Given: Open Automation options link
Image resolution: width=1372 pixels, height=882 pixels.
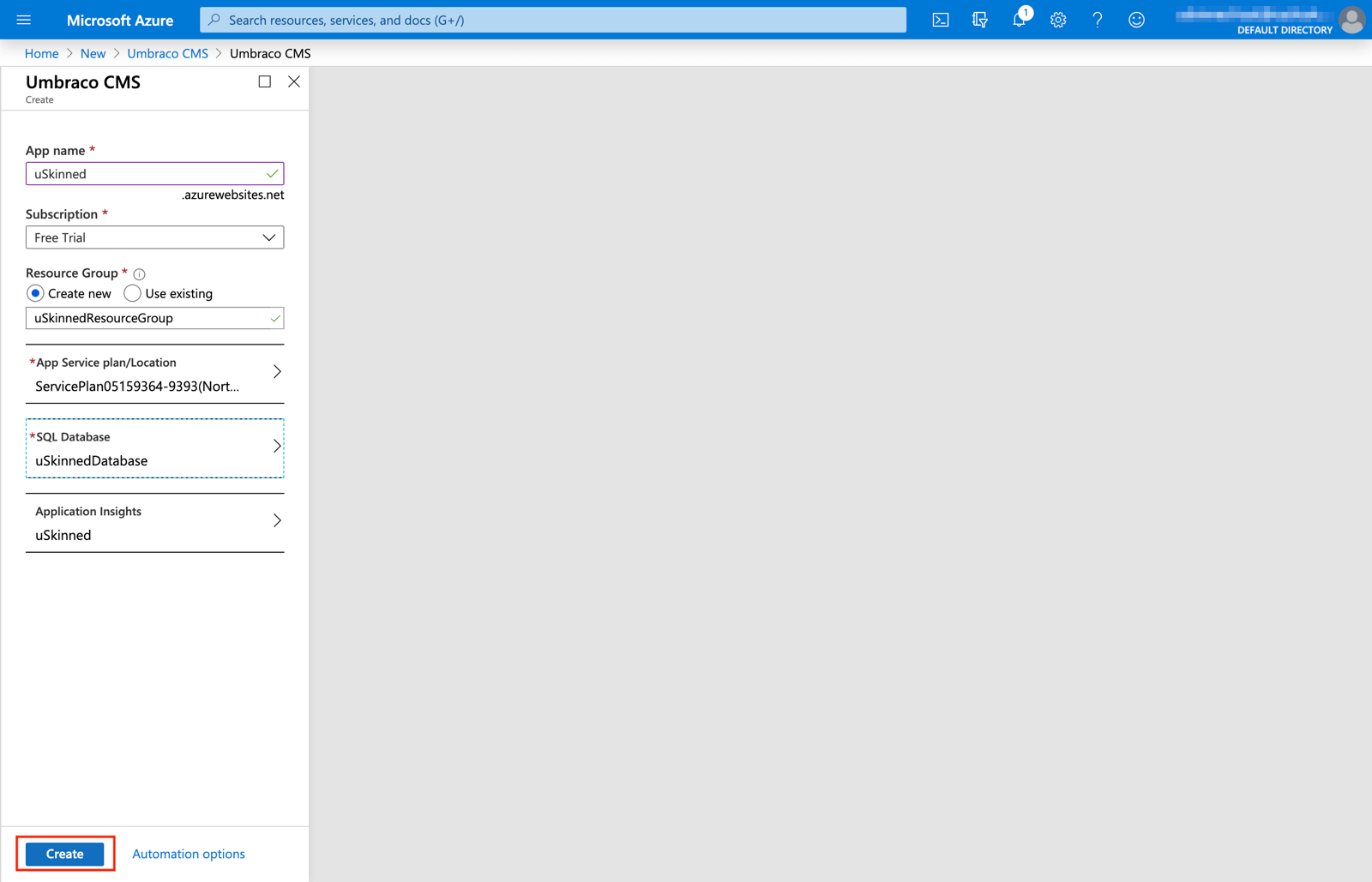Looking at the screenshot, I should click(x=189, y=854).
